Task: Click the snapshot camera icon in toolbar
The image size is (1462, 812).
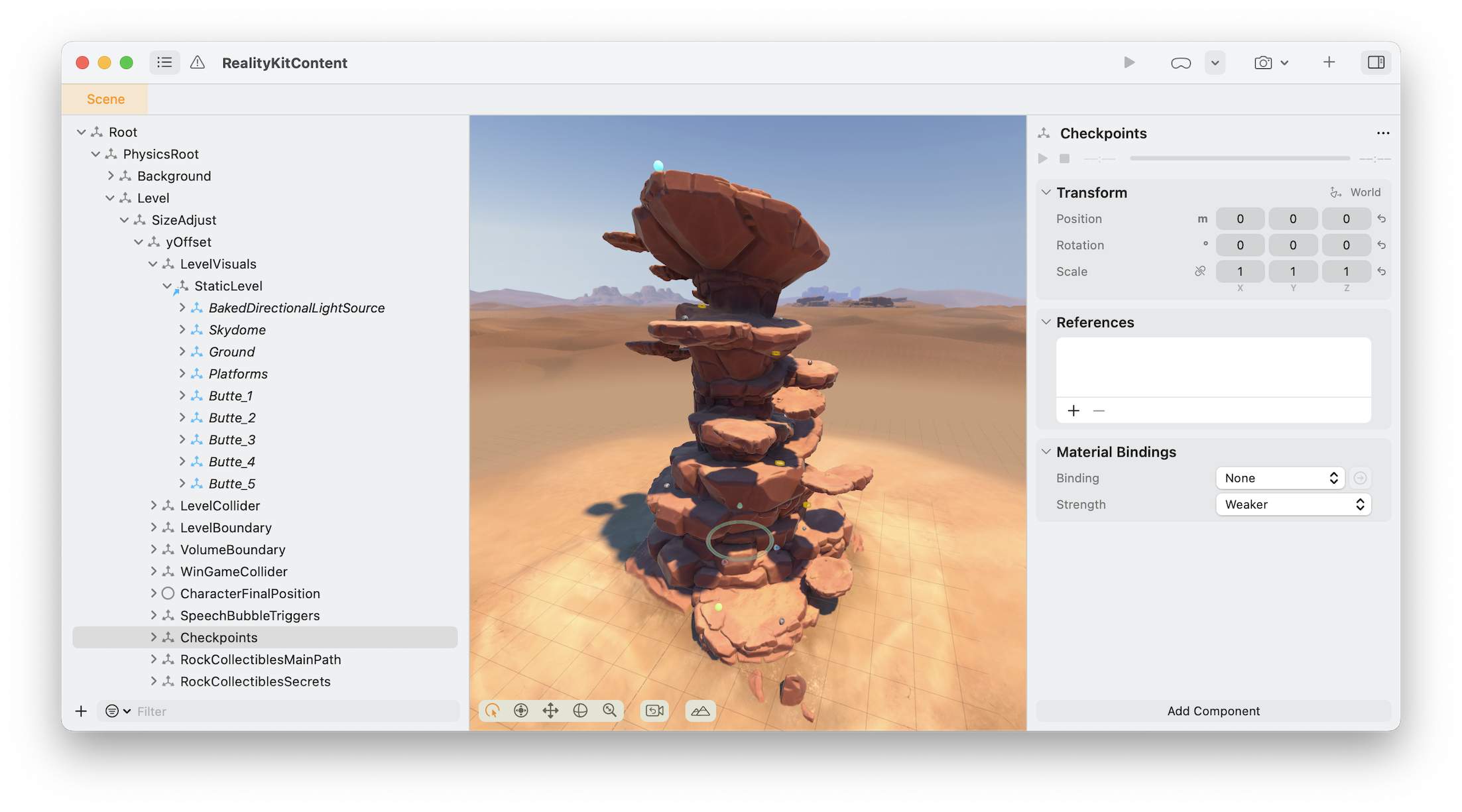Action: [1262, 62]
